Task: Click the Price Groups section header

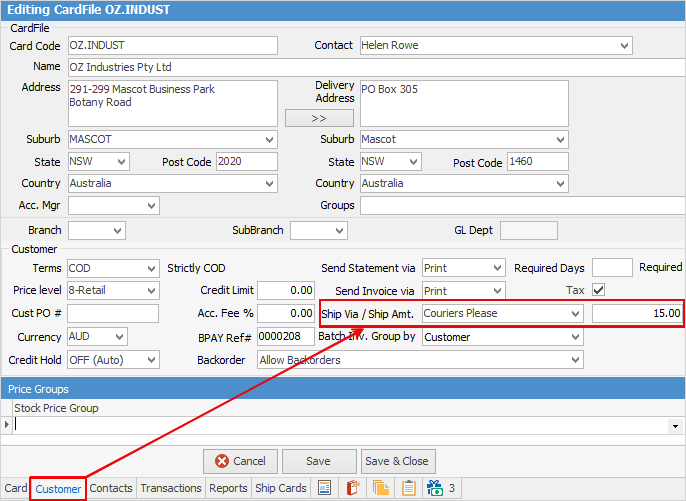Action: [x=343, y=389]
